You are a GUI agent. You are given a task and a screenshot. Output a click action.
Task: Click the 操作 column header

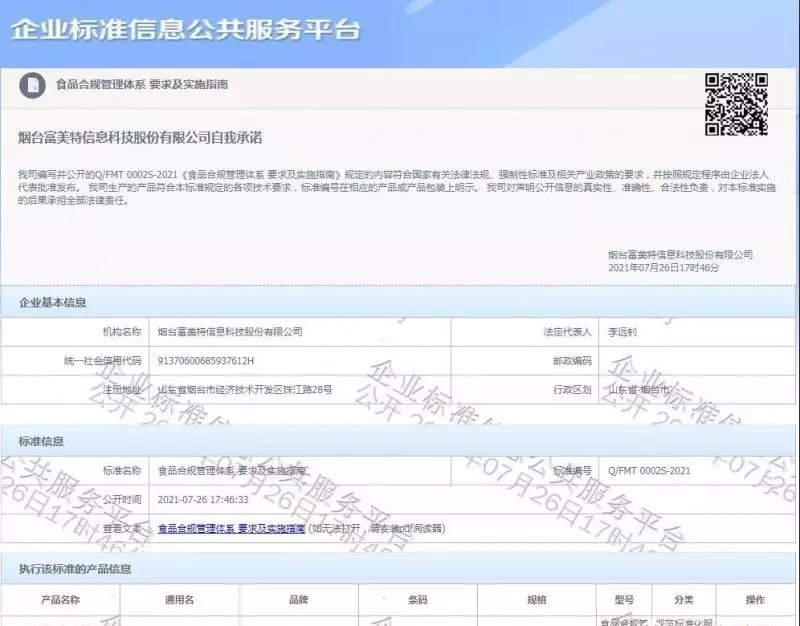755,600
